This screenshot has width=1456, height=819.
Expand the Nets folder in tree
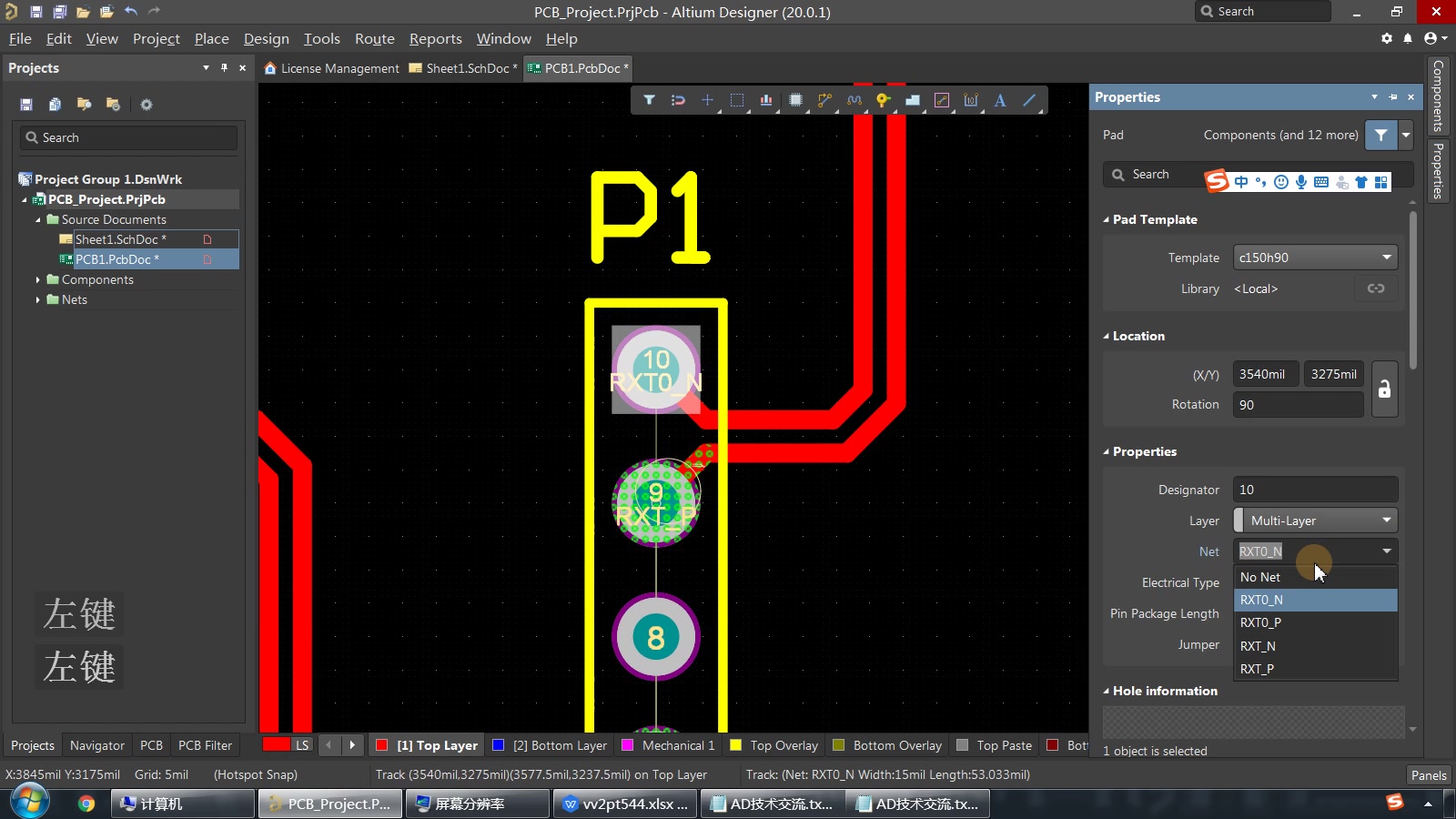tap(37, 299)
